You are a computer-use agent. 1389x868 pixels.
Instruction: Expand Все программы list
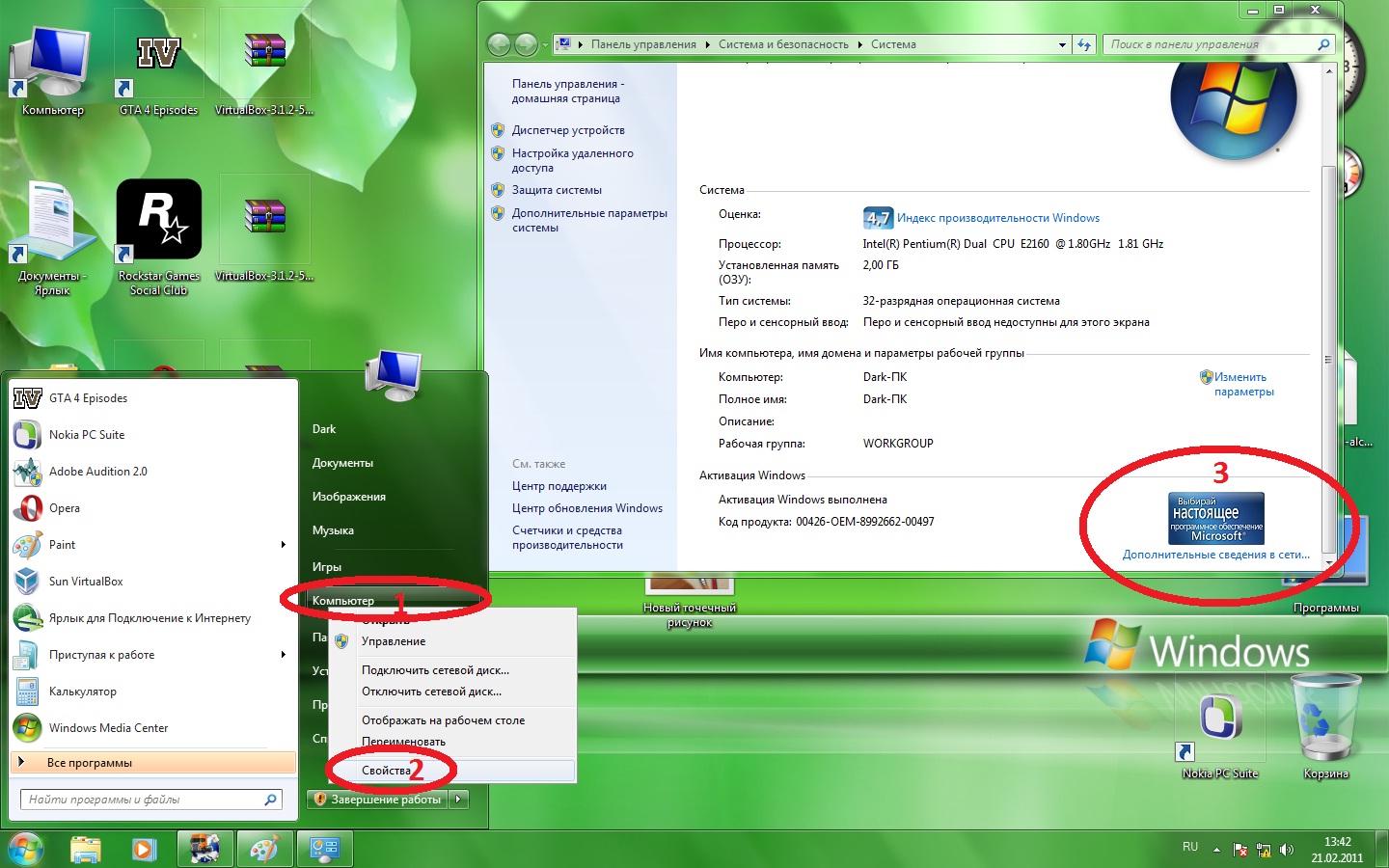coord(153,763)
